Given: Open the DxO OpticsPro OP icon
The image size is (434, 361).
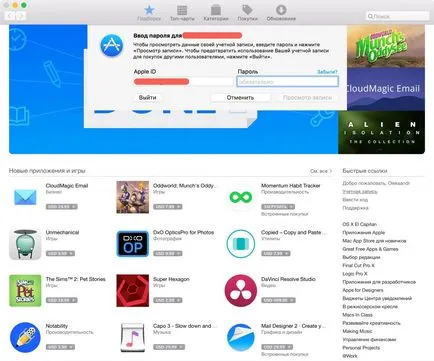Looking at the screenshot, I should tap(132, 244).
